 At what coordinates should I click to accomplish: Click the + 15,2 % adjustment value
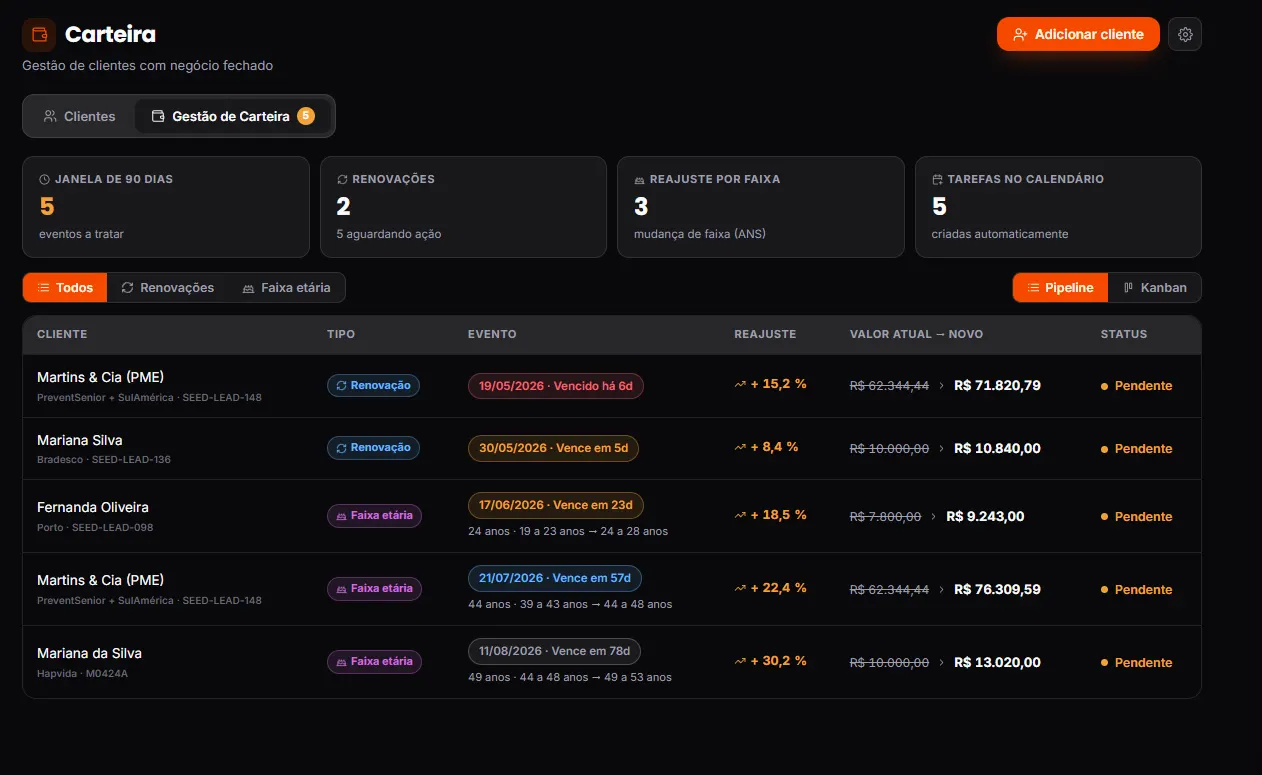[x=770, y=384]
